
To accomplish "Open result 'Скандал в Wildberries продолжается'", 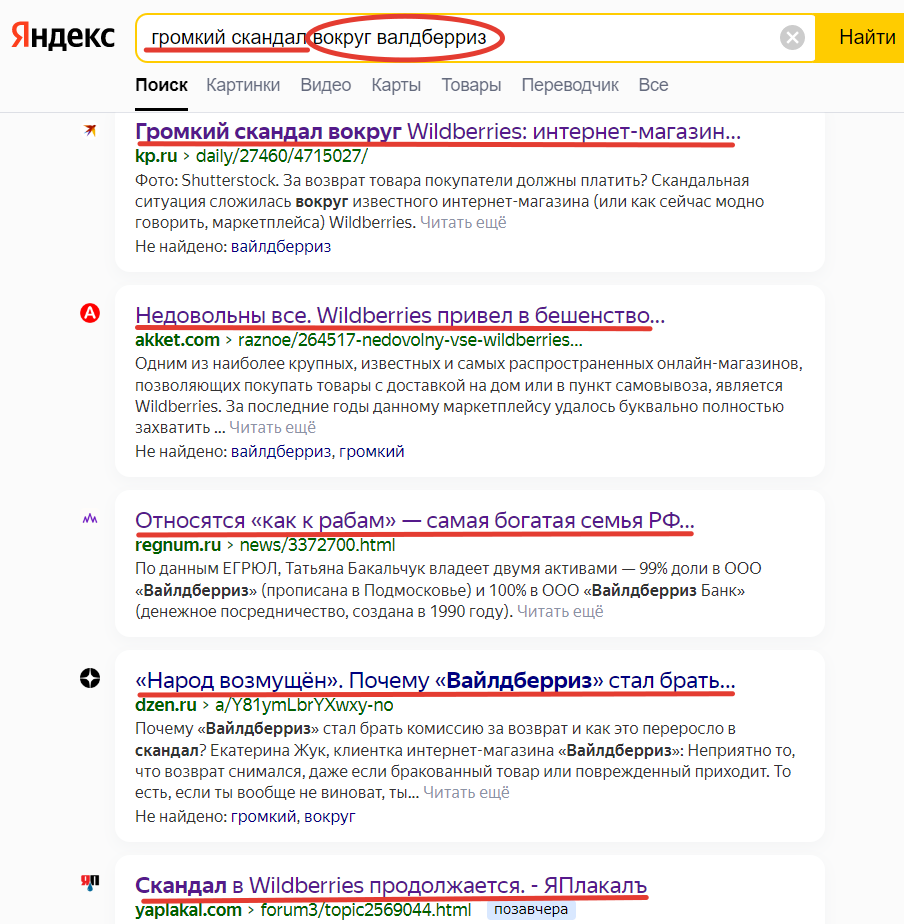I will [391, 885].
